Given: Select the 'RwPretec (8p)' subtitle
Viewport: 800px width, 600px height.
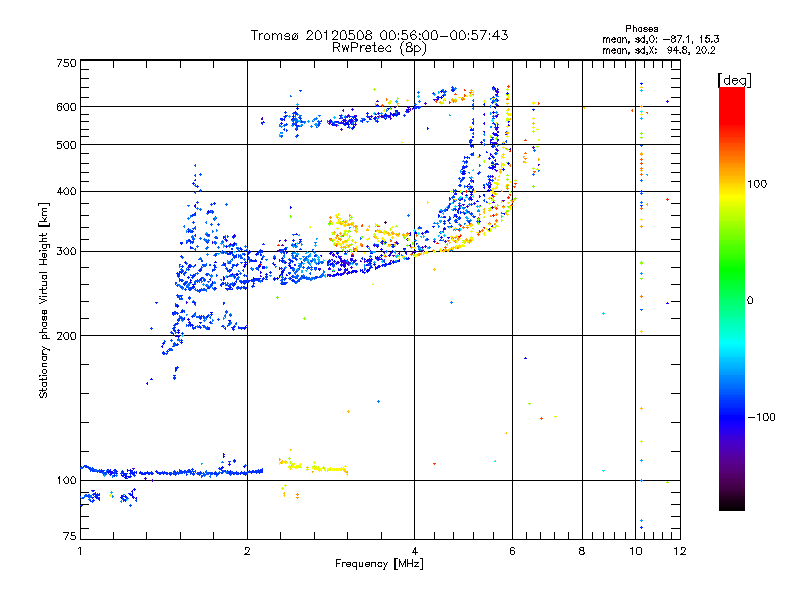Looking at the screenshot, I should [x=379, y=48].
